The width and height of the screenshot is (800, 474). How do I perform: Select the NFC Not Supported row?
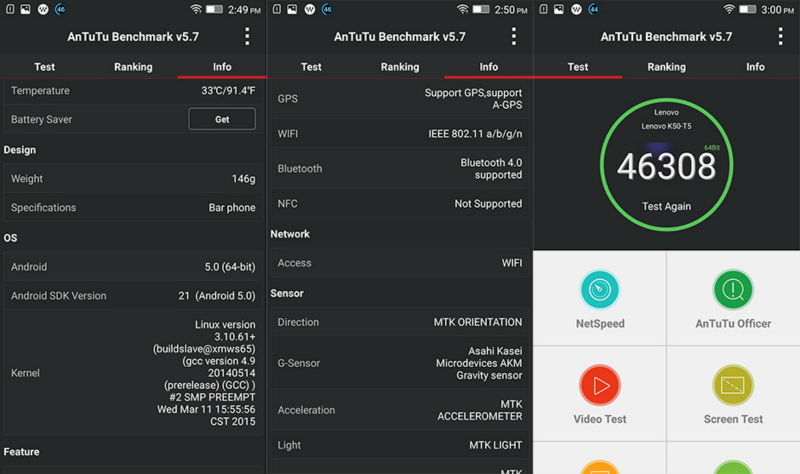point(400,204)
